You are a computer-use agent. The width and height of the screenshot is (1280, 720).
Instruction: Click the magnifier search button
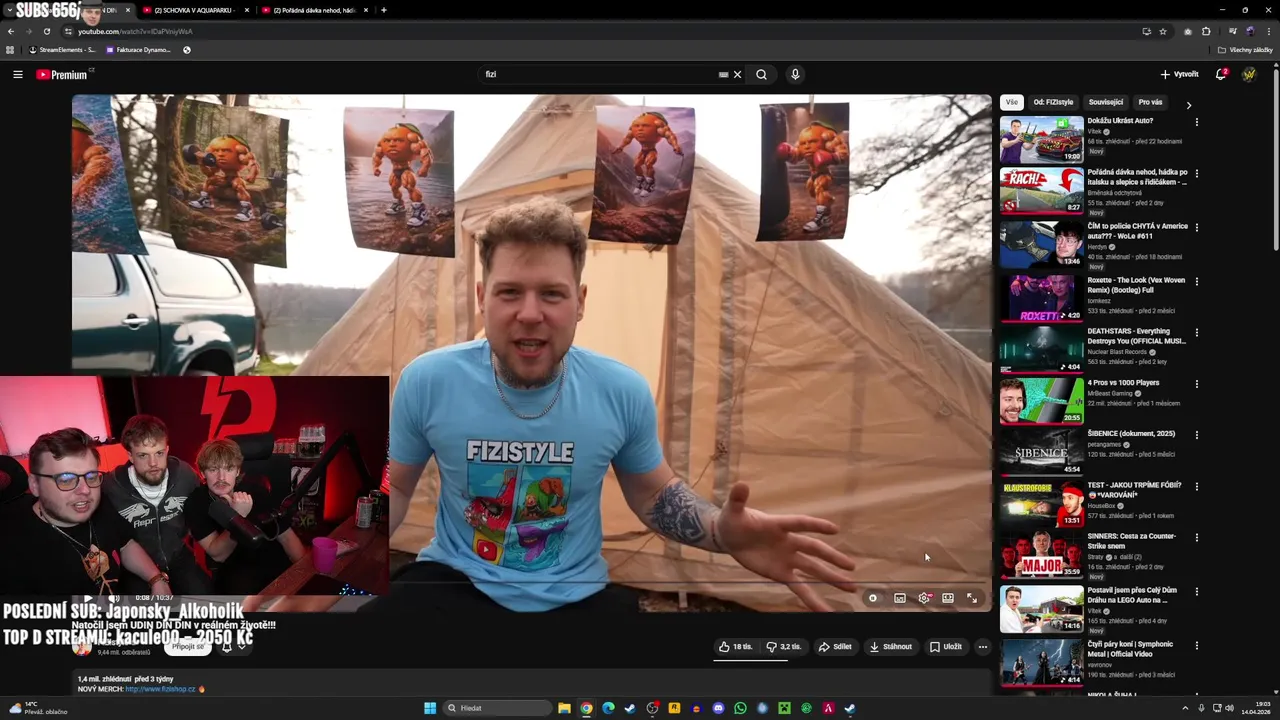click(x=761, y=74)
